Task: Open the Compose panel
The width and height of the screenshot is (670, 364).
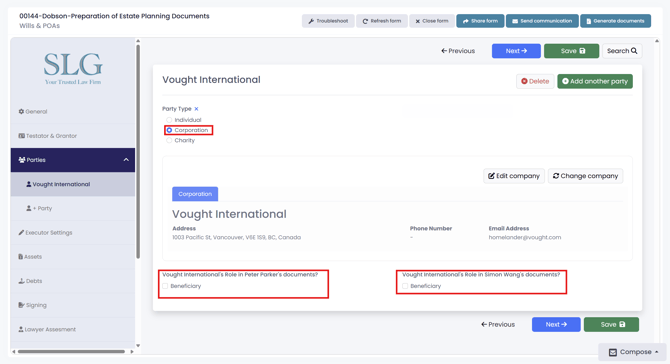Action: (632, 352)
